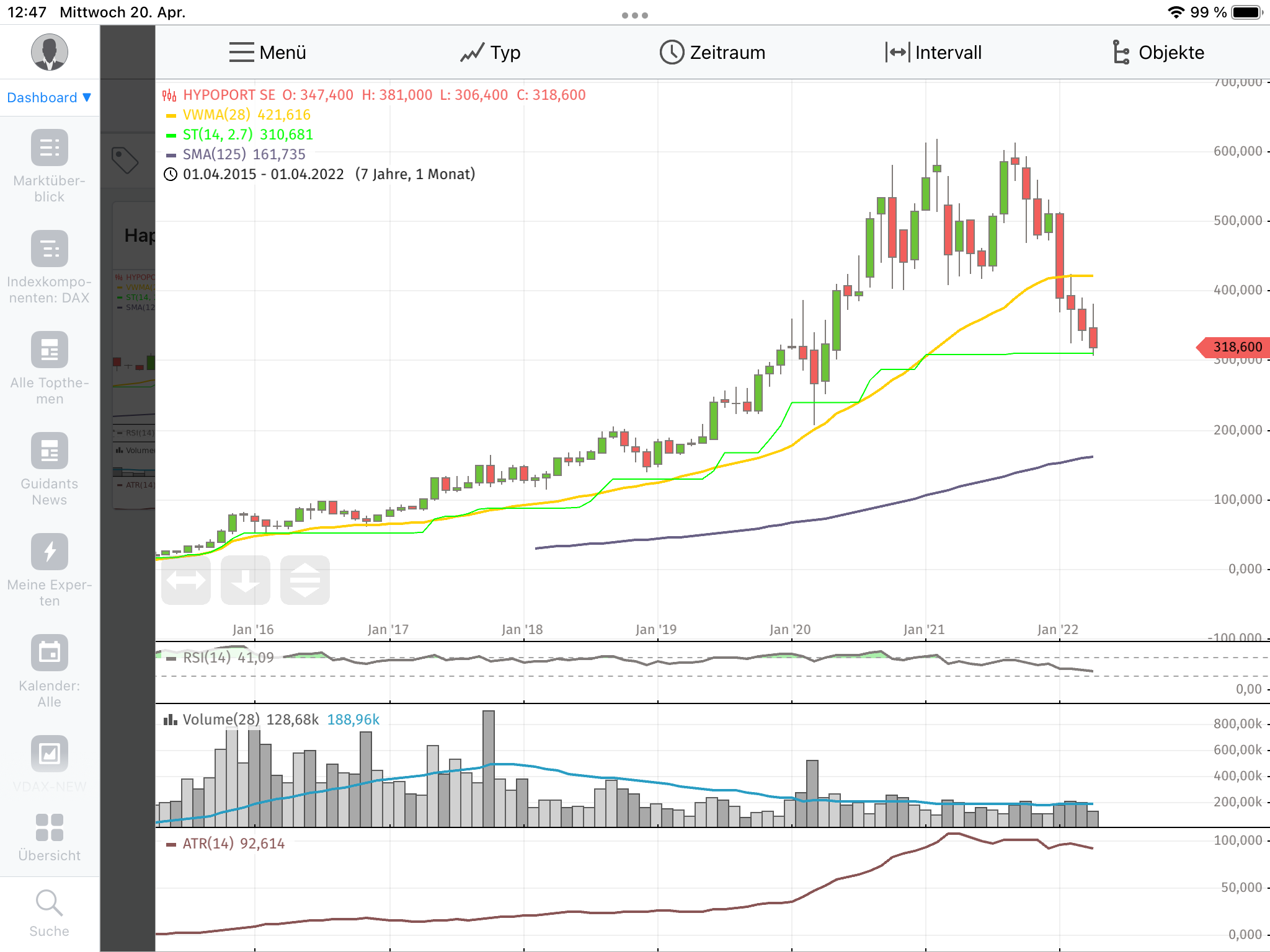Tap the Übersicht grid icon

coord(50,828)
